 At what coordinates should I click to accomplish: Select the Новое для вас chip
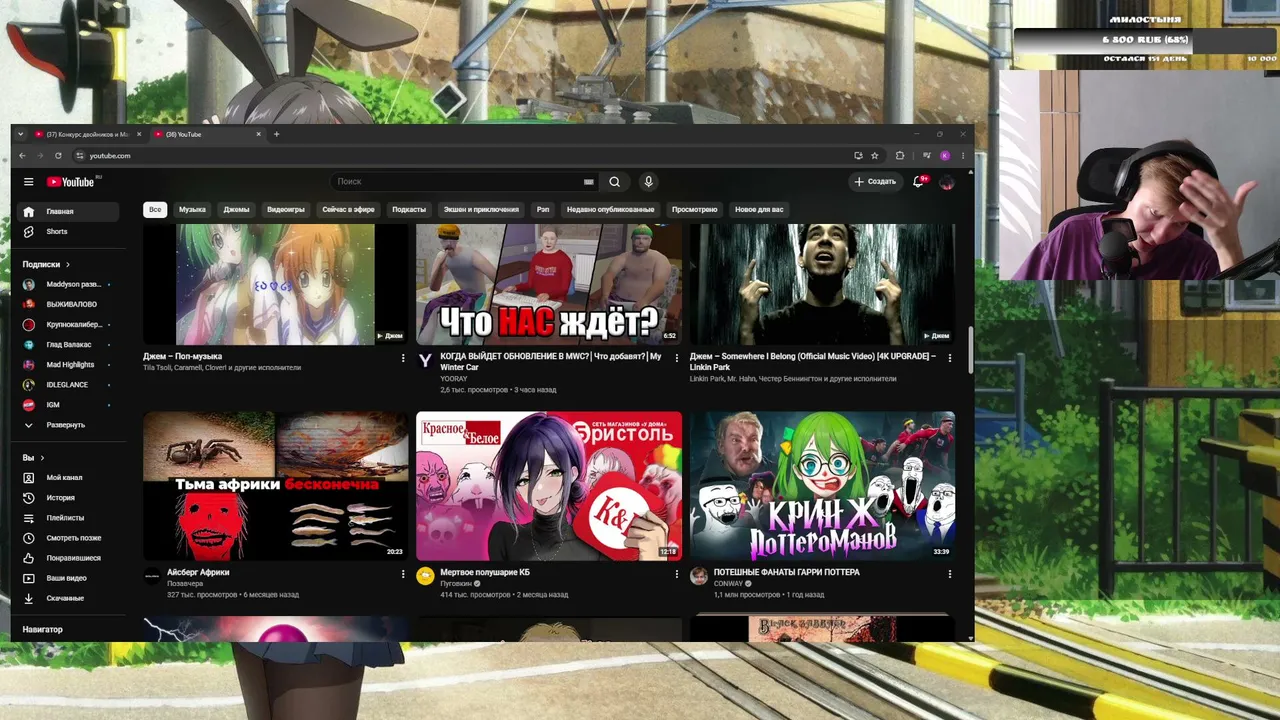coord(759,210)
